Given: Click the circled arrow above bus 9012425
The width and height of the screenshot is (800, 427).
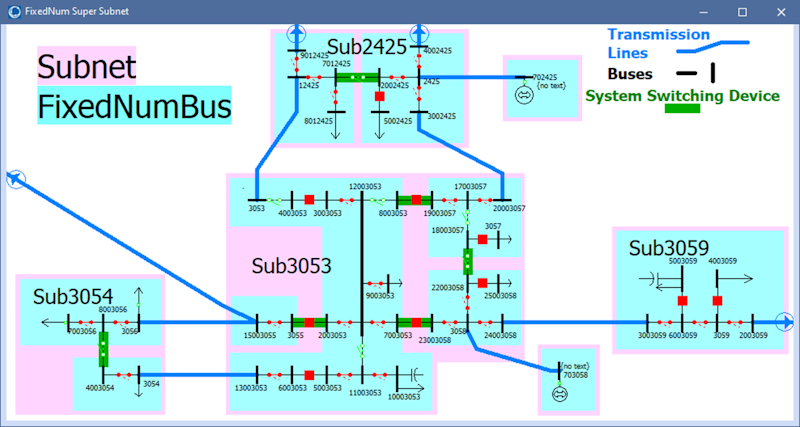Looking at the screenshot, I should pos(296,33).
